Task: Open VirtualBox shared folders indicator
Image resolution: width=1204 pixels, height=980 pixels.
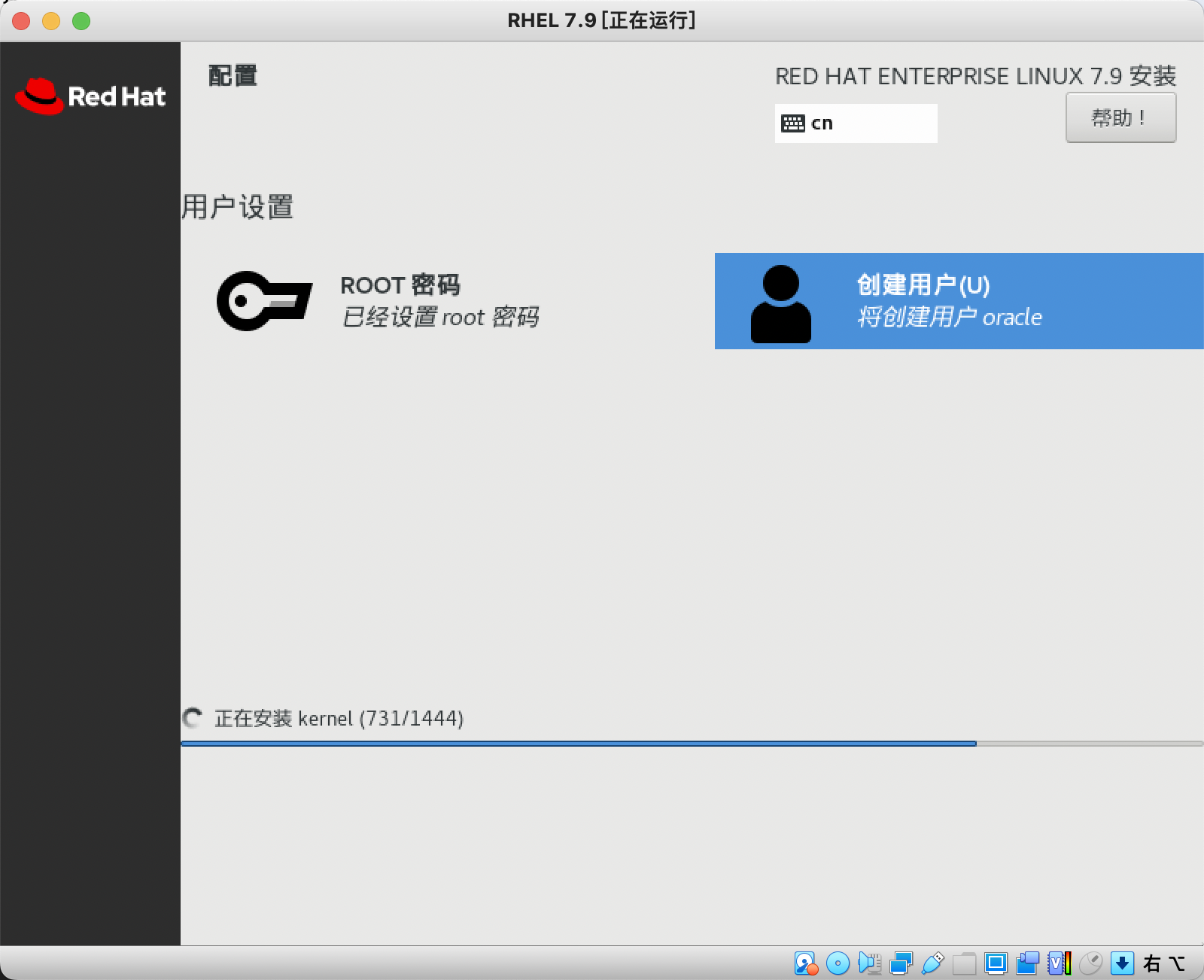Action: (964, 963)
